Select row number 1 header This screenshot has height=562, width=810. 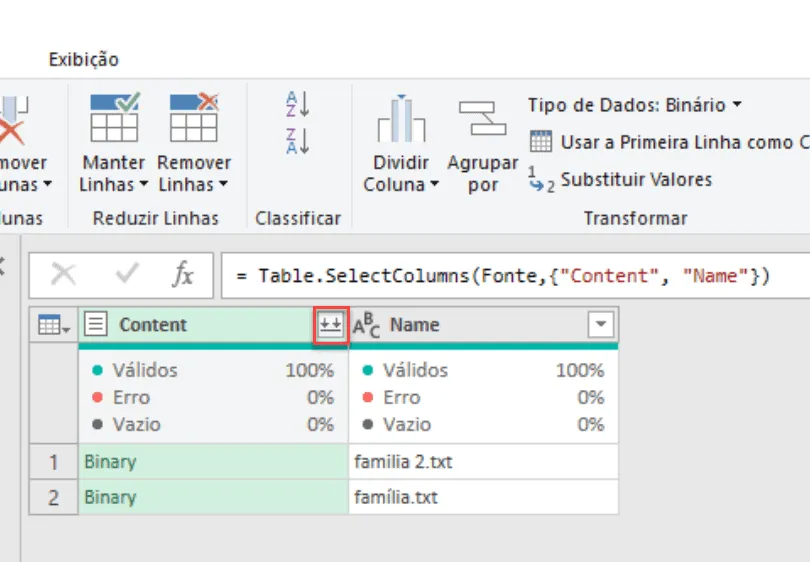coord(54,462)
